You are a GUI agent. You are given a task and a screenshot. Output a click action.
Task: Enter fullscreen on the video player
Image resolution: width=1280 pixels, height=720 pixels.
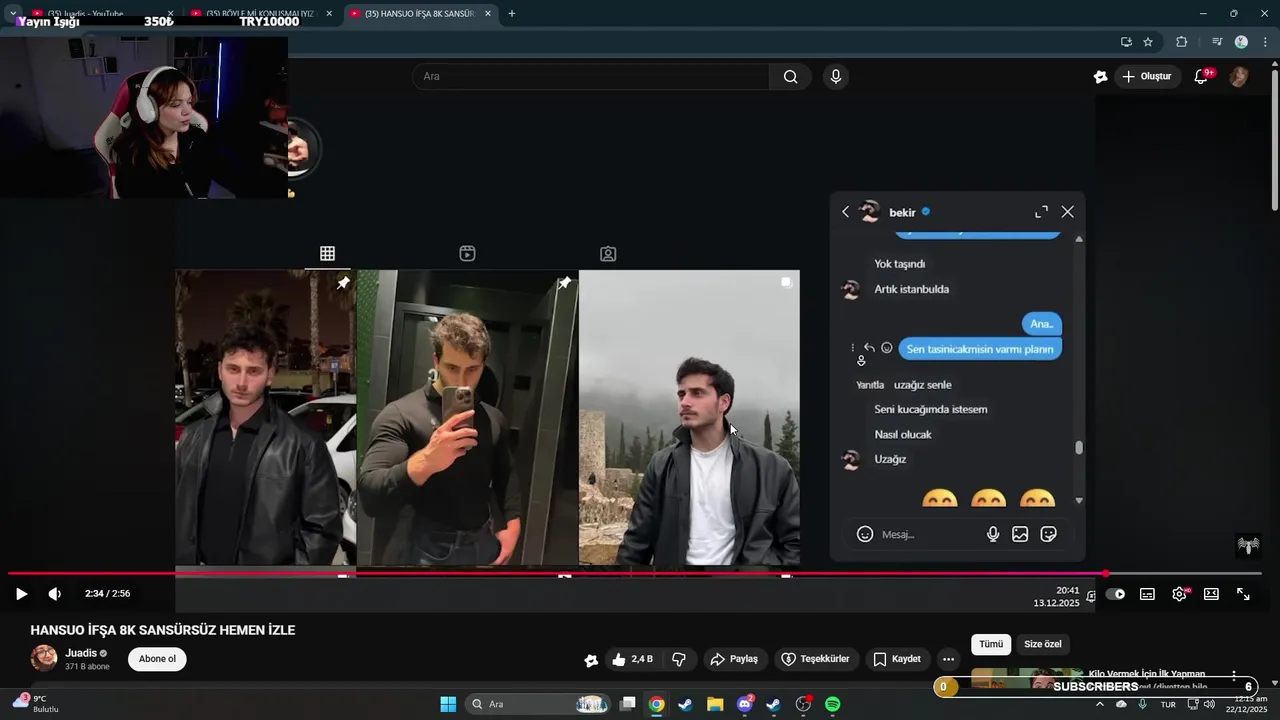(1243, 594)
